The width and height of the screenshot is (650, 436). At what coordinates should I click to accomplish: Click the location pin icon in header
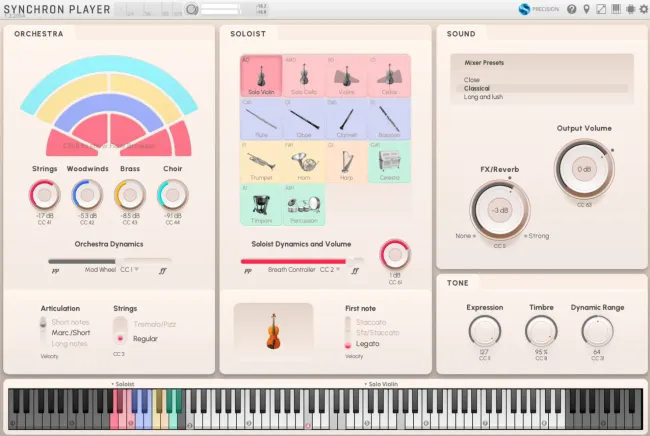click(586, 9)
